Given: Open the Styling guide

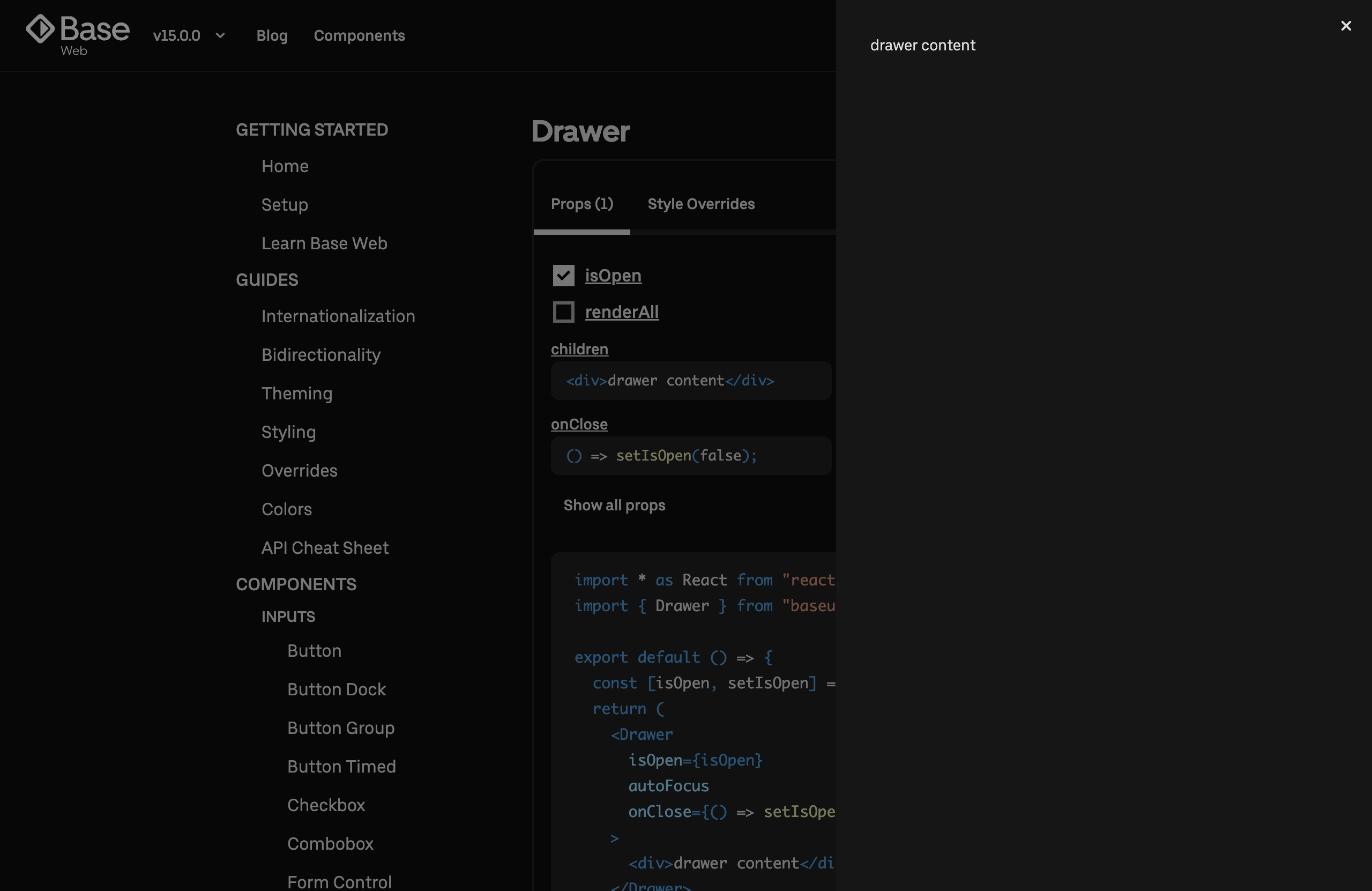Looking at the screenshot, I should tap(288, 433).
